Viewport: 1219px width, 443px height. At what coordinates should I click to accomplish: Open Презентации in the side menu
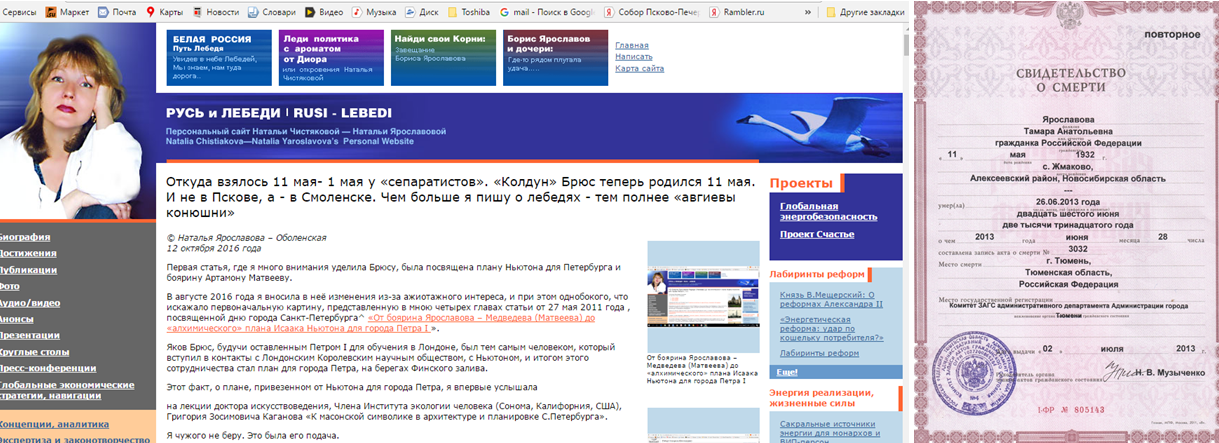point(30,334)
